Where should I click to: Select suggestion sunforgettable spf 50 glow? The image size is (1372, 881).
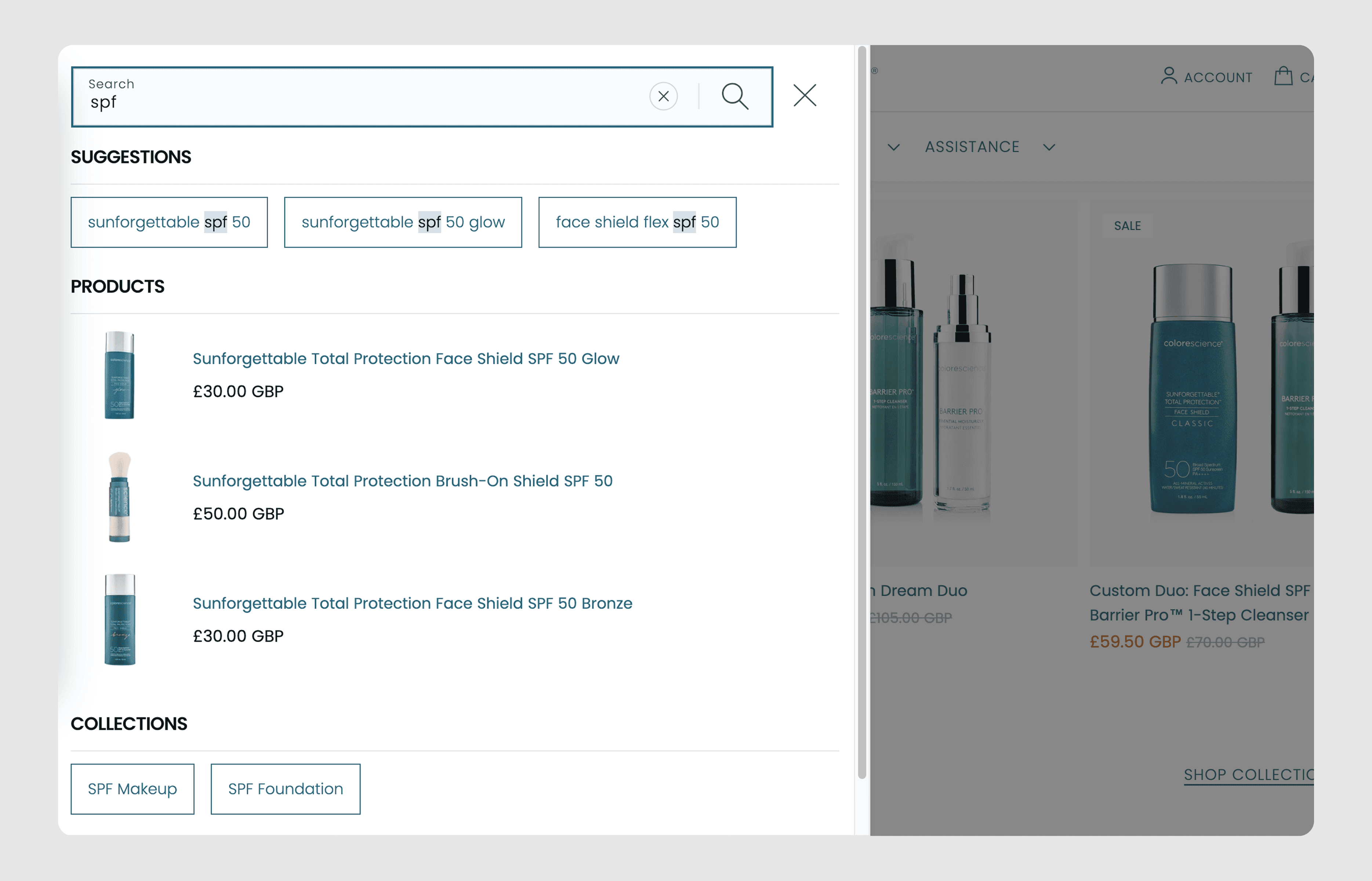pyautogui.click(x=403, y=222)
